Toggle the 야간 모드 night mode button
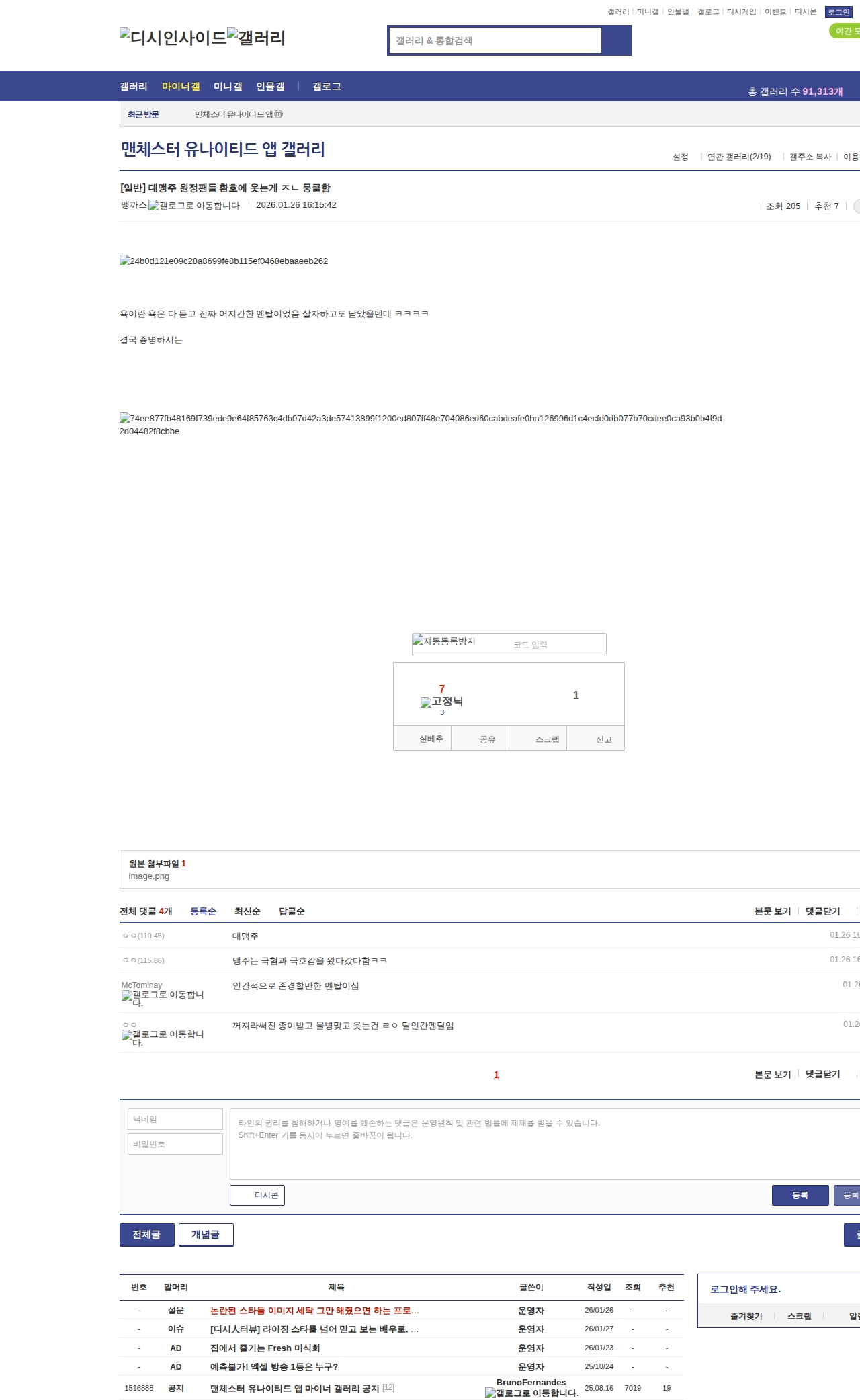The width and height of the screenshot is (860, 1400). point(845,31)
